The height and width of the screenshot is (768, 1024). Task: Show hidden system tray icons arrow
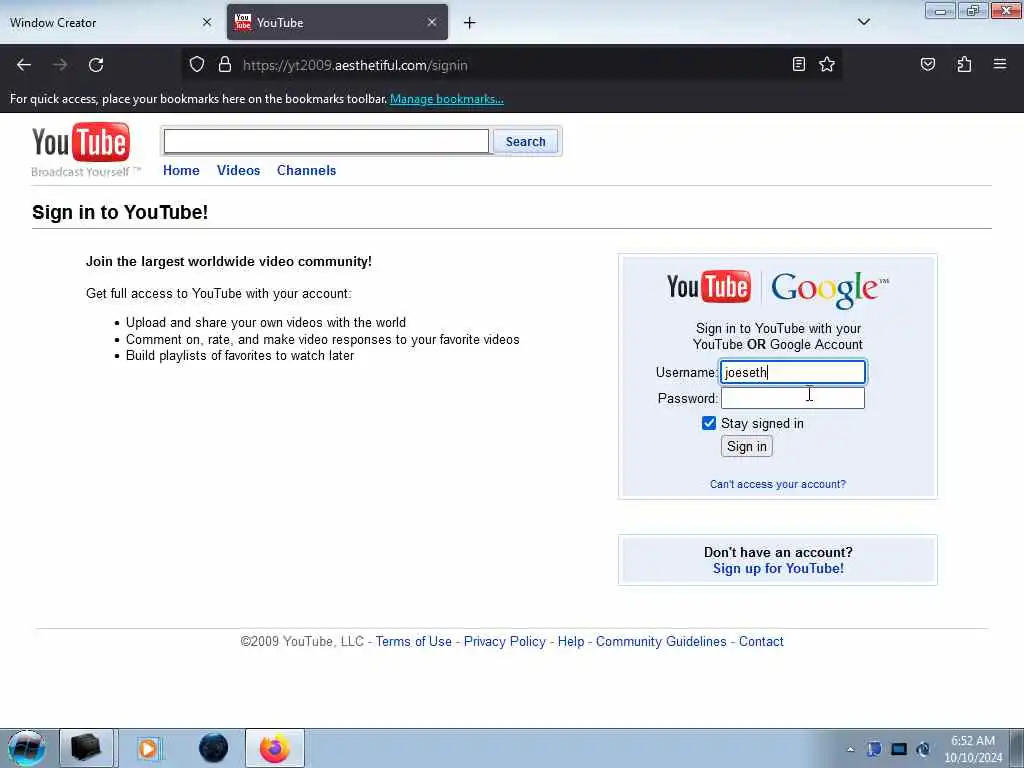[x=850, y=750]
